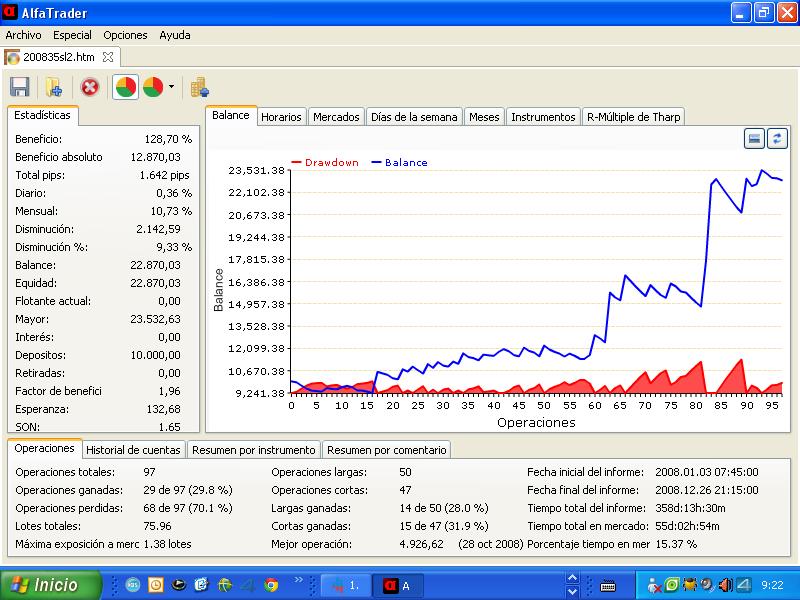The width and height of the screenshot is (800, 600).
Task: Switch to the Horarios tab
Action: coord(281,117)
